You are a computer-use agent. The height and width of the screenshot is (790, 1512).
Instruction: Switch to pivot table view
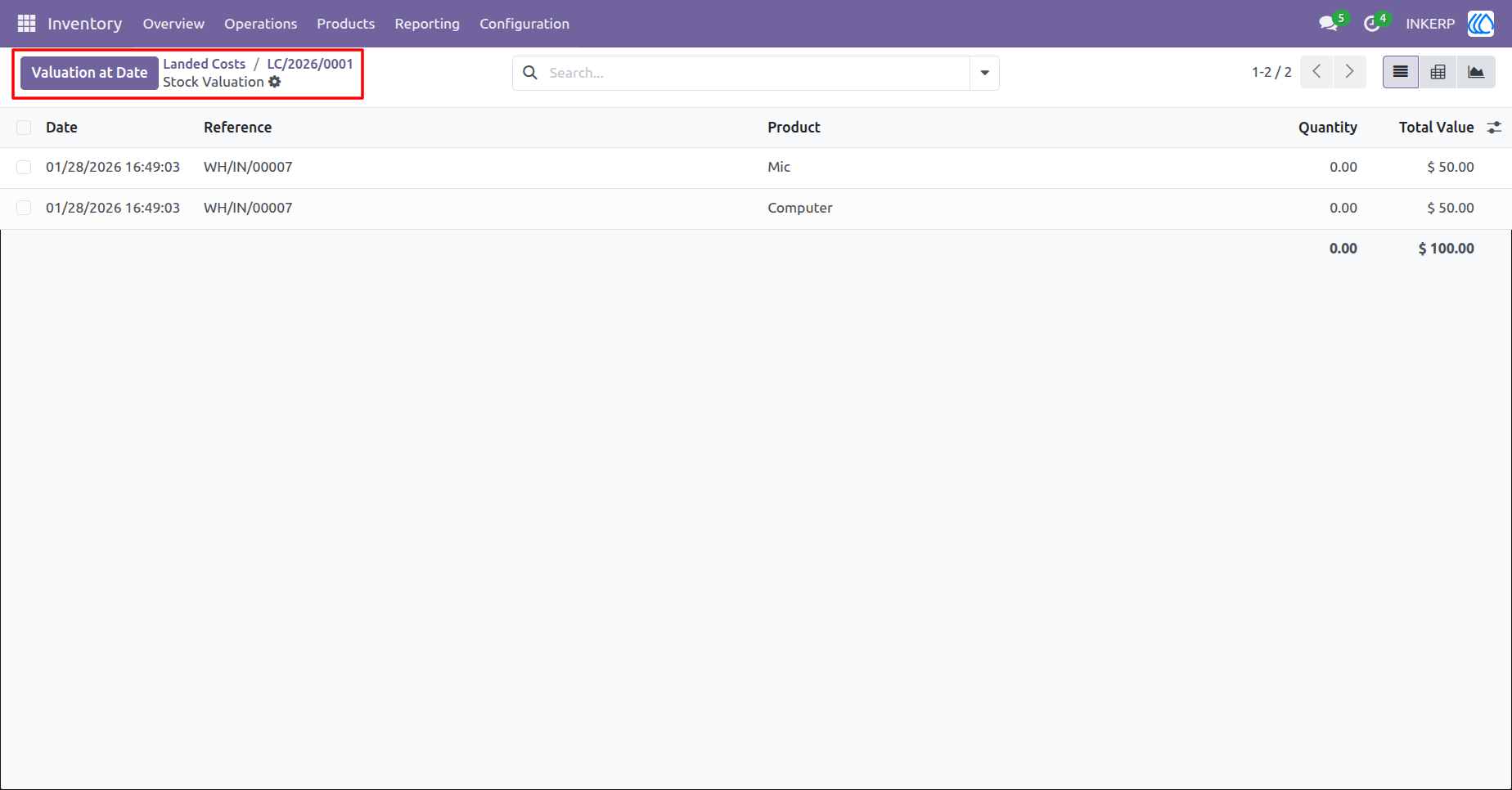pyautogui.click(x=1438, y=72)
